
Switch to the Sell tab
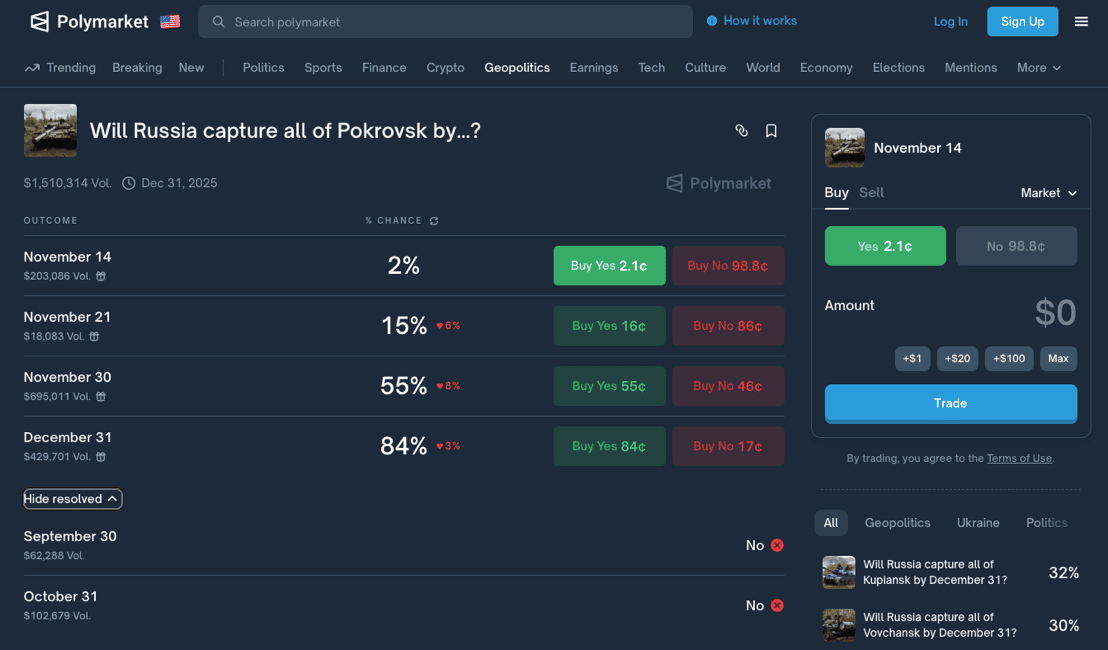coord(871,192)
